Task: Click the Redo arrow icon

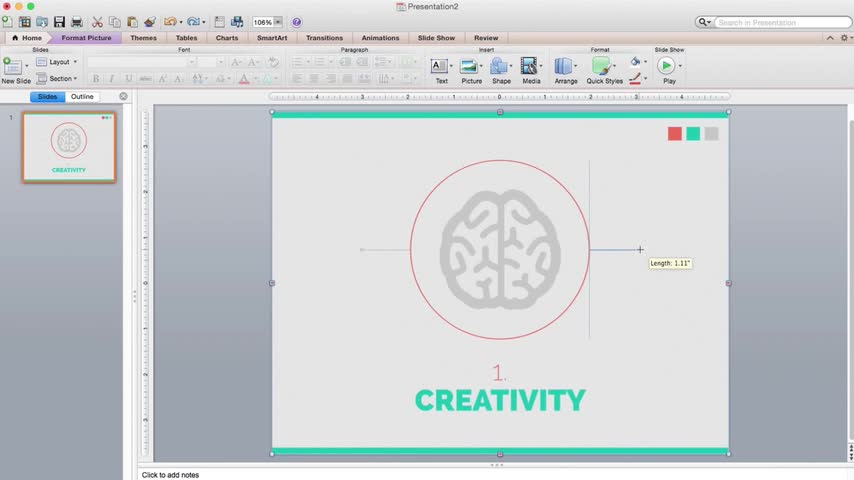Action: [193, 22]
